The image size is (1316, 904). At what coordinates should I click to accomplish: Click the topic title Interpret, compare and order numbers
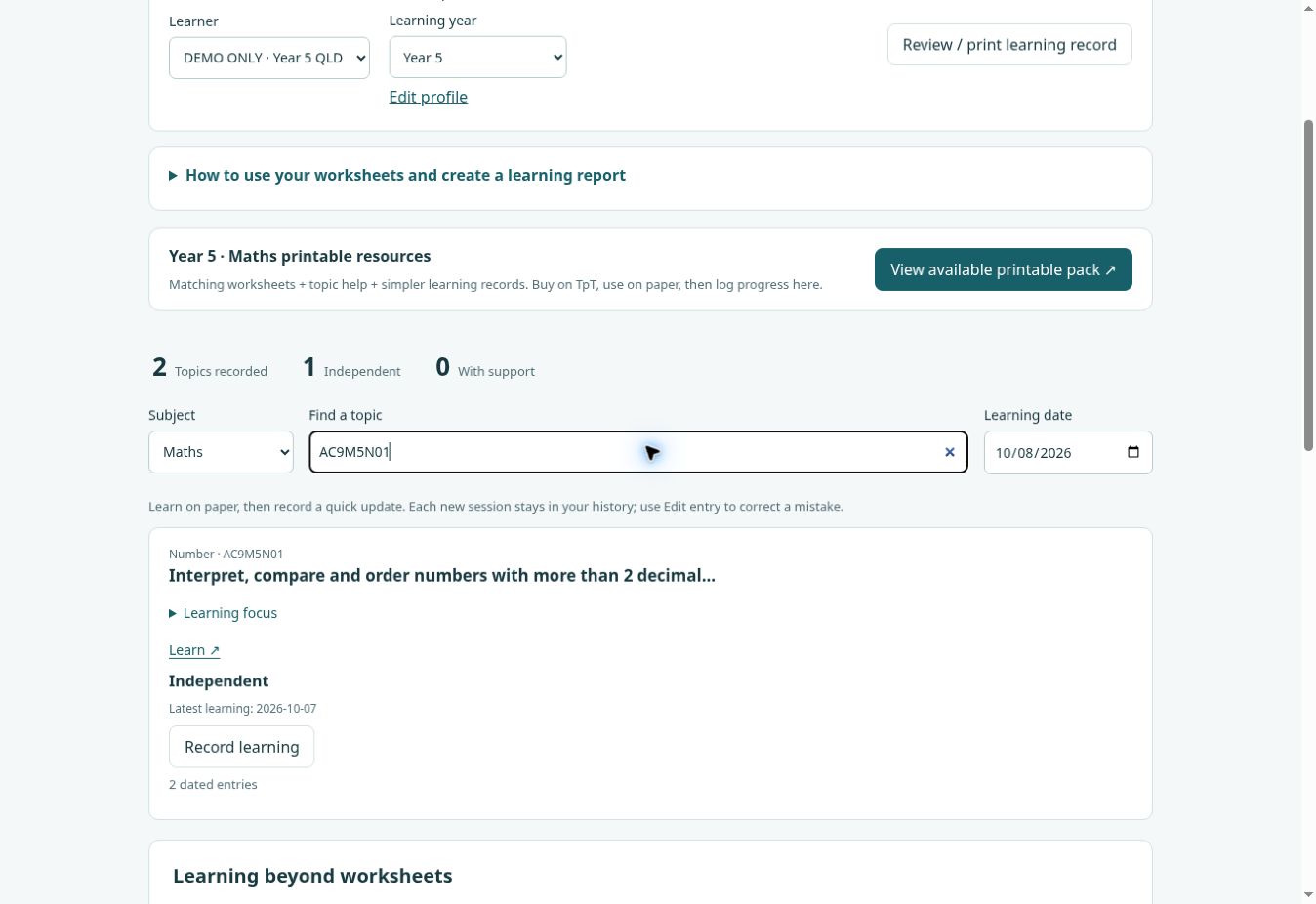tap(442, 576)
